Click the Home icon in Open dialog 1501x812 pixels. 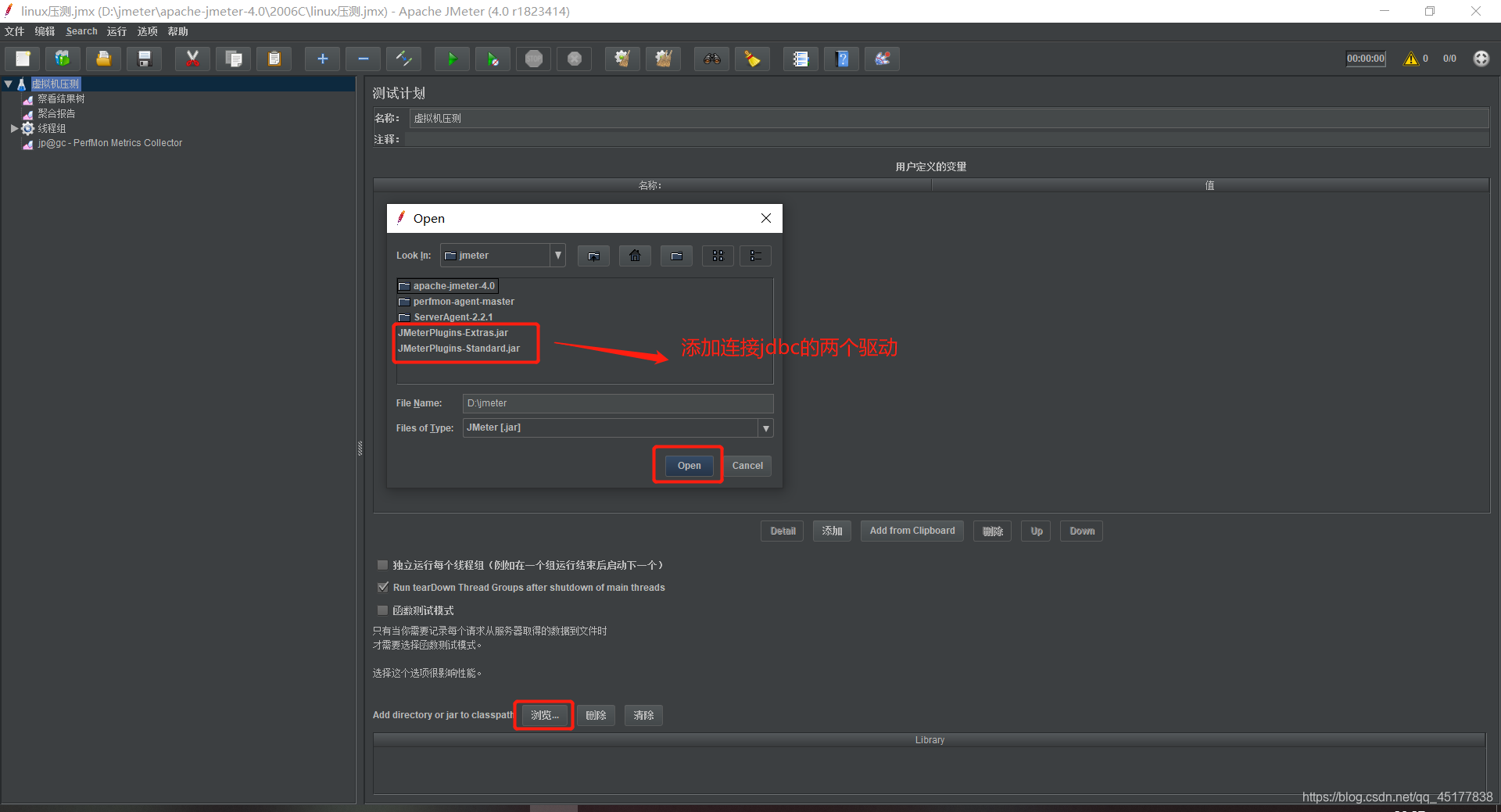click(635, 256)
